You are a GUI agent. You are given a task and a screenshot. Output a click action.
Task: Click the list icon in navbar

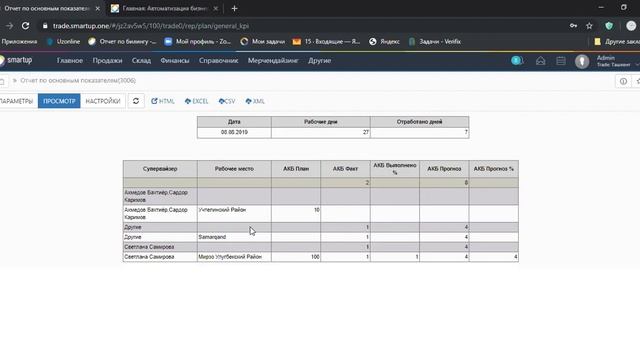[x=561, y=61]
